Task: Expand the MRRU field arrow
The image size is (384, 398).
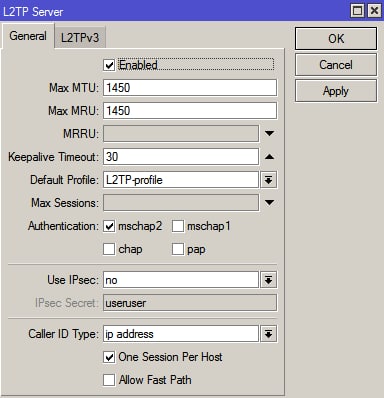Action: coord(269,134)
